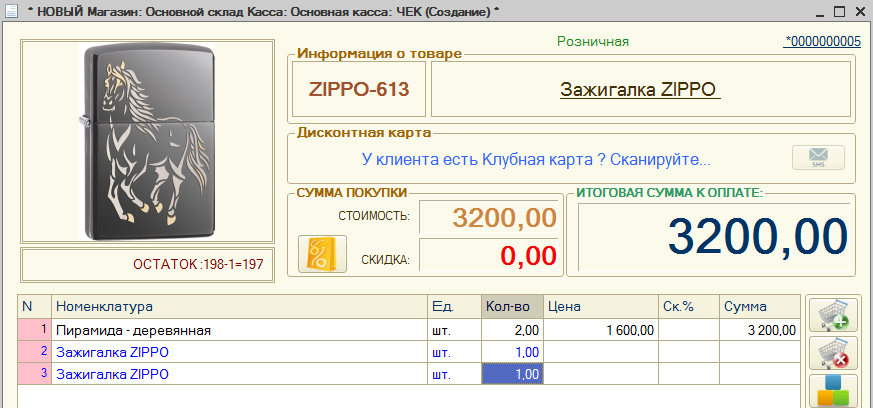The image size is (873, 408).
Task: Click the Сумма column header
Action: (x=759, y=306)
